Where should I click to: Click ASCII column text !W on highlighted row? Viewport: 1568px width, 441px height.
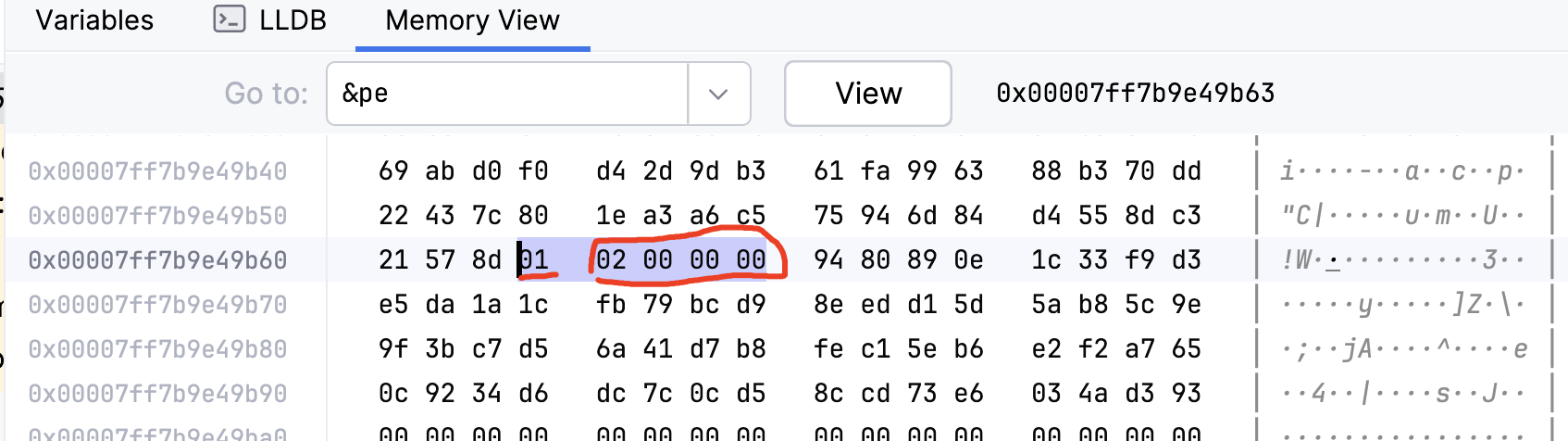click(x=1298, y=260)
